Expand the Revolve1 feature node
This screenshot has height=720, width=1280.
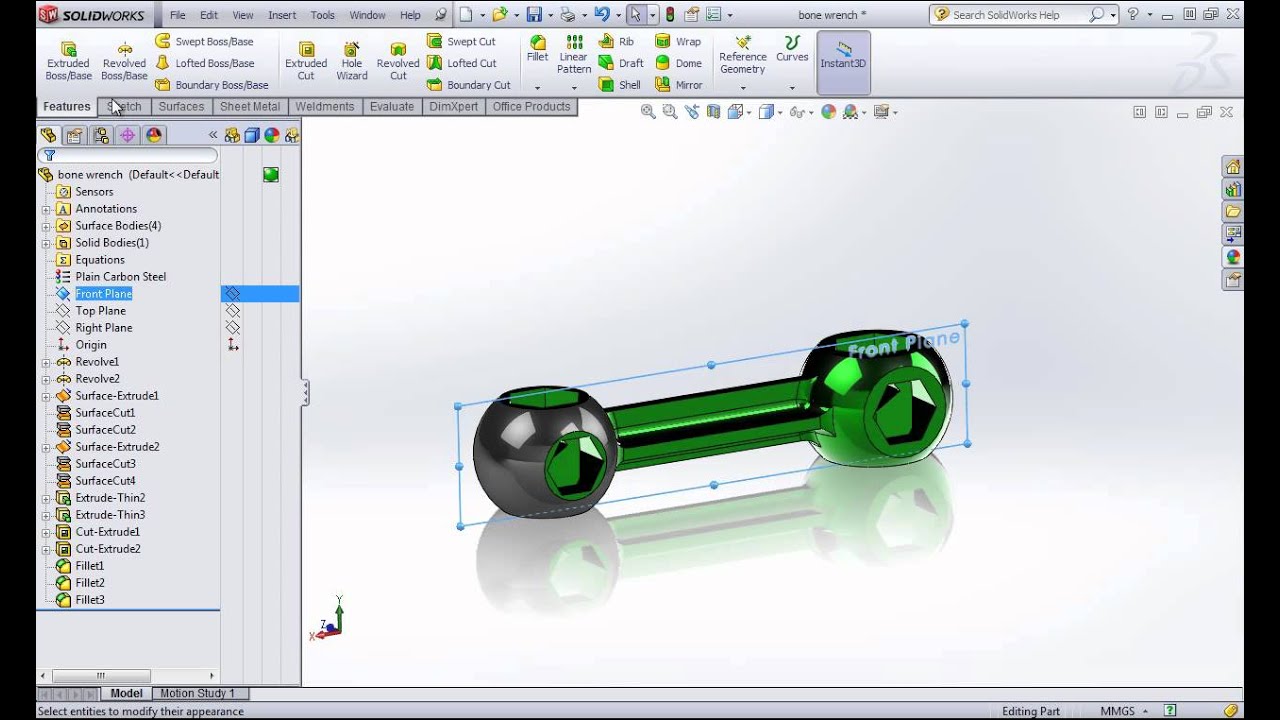(46, 362)
